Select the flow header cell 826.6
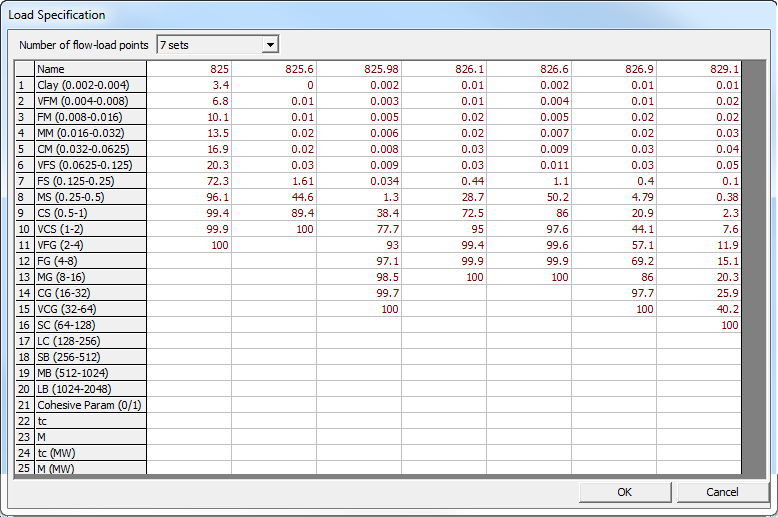778x517 pixels. [x=529, y=69]
